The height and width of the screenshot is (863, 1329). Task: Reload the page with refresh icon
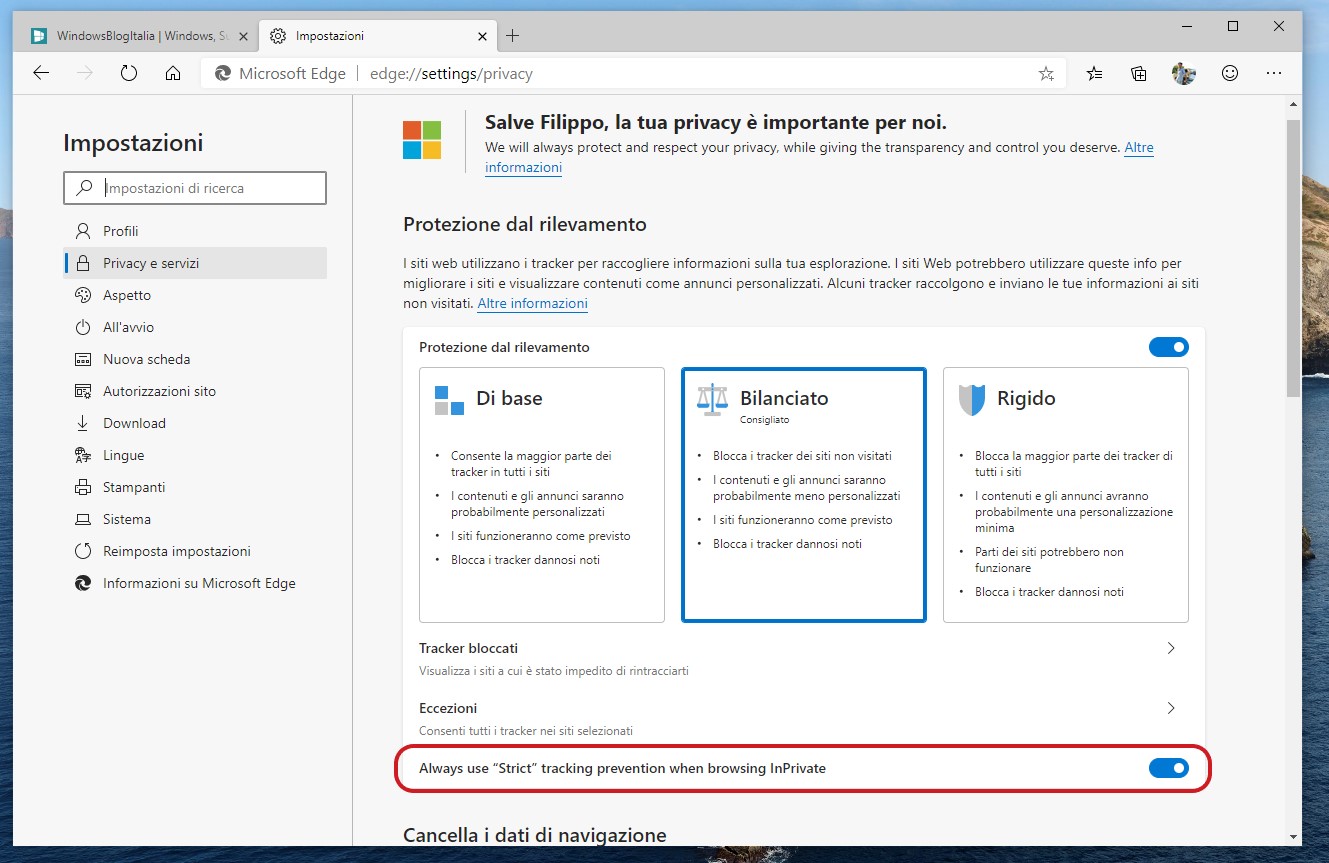(x=129, y=73)
